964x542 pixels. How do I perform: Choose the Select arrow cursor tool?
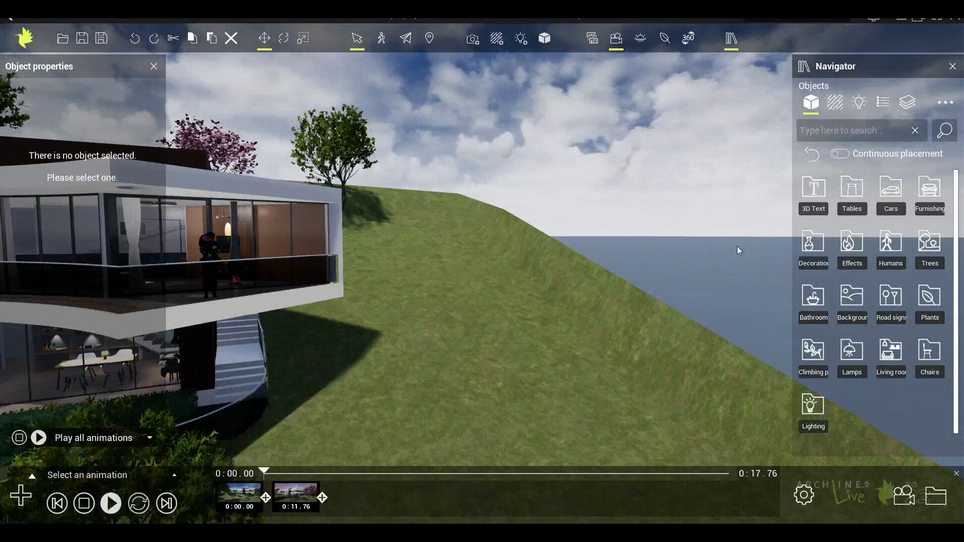[357, 38]
